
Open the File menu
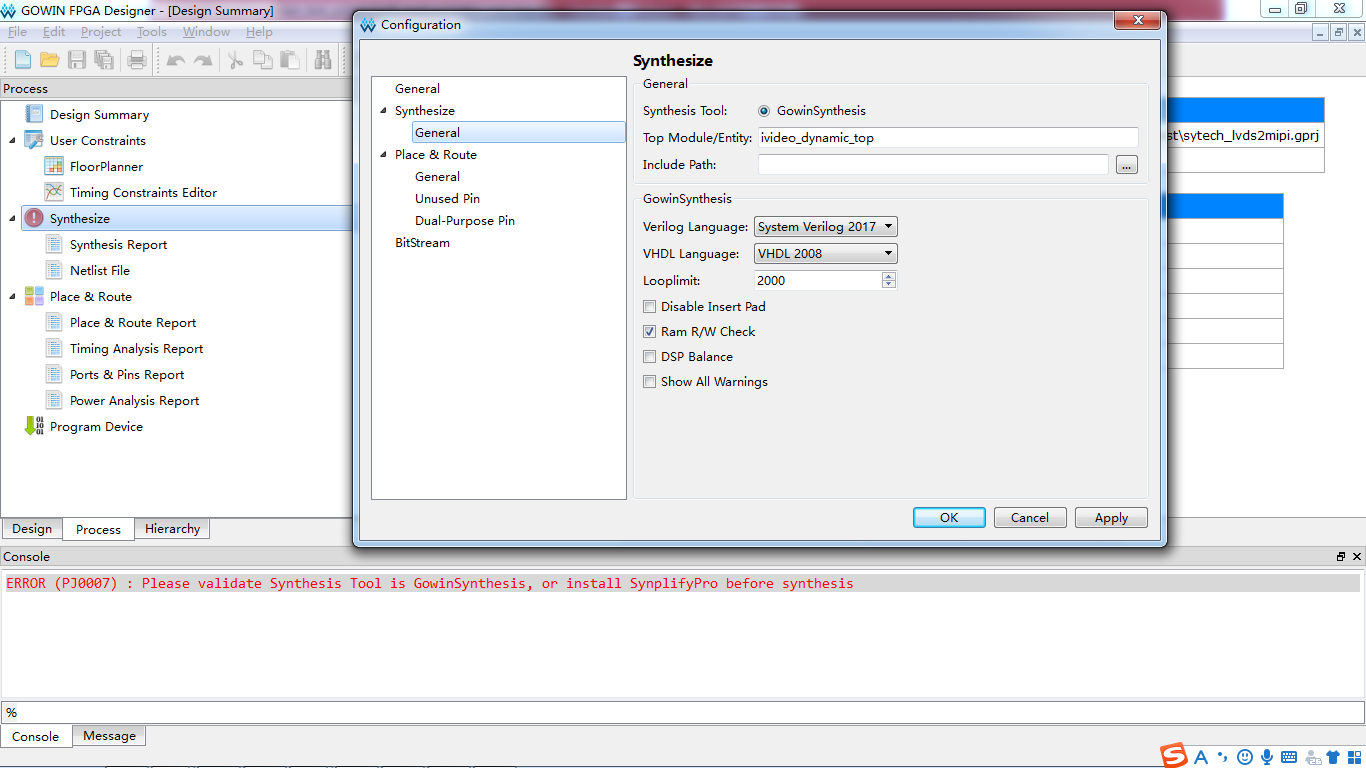[x=17, y=32]
